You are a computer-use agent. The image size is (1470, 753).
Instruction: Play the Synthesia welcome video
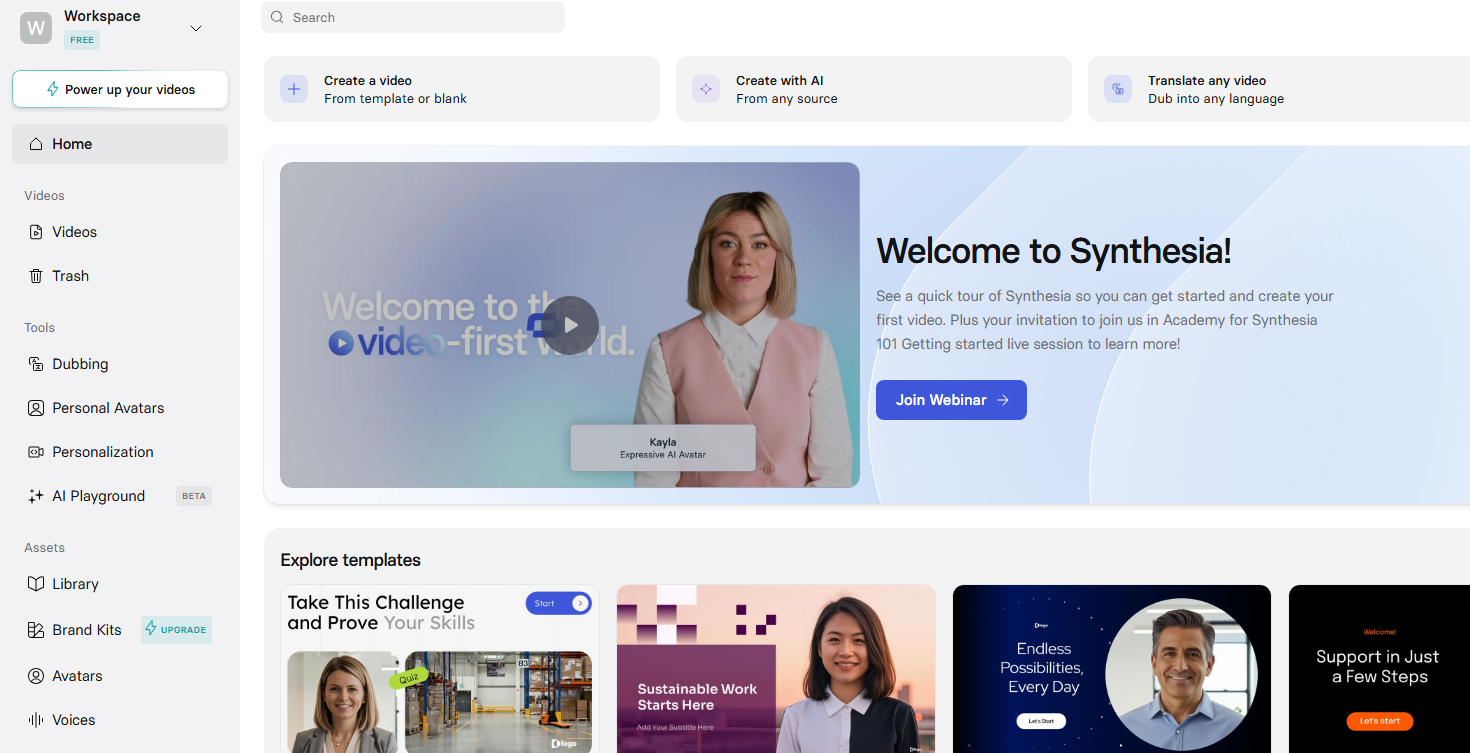(x=571, y=325)
